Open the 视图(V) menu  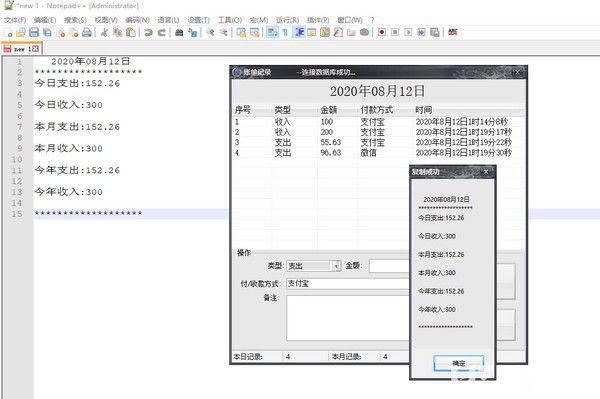(x=106, y=20)
